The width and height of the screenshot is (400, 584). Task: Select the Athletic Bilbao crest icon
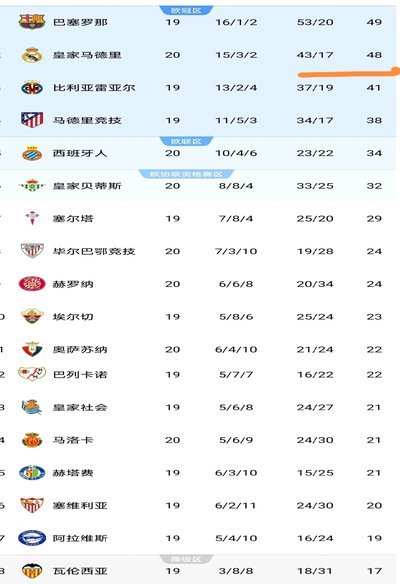pos(32,251)
